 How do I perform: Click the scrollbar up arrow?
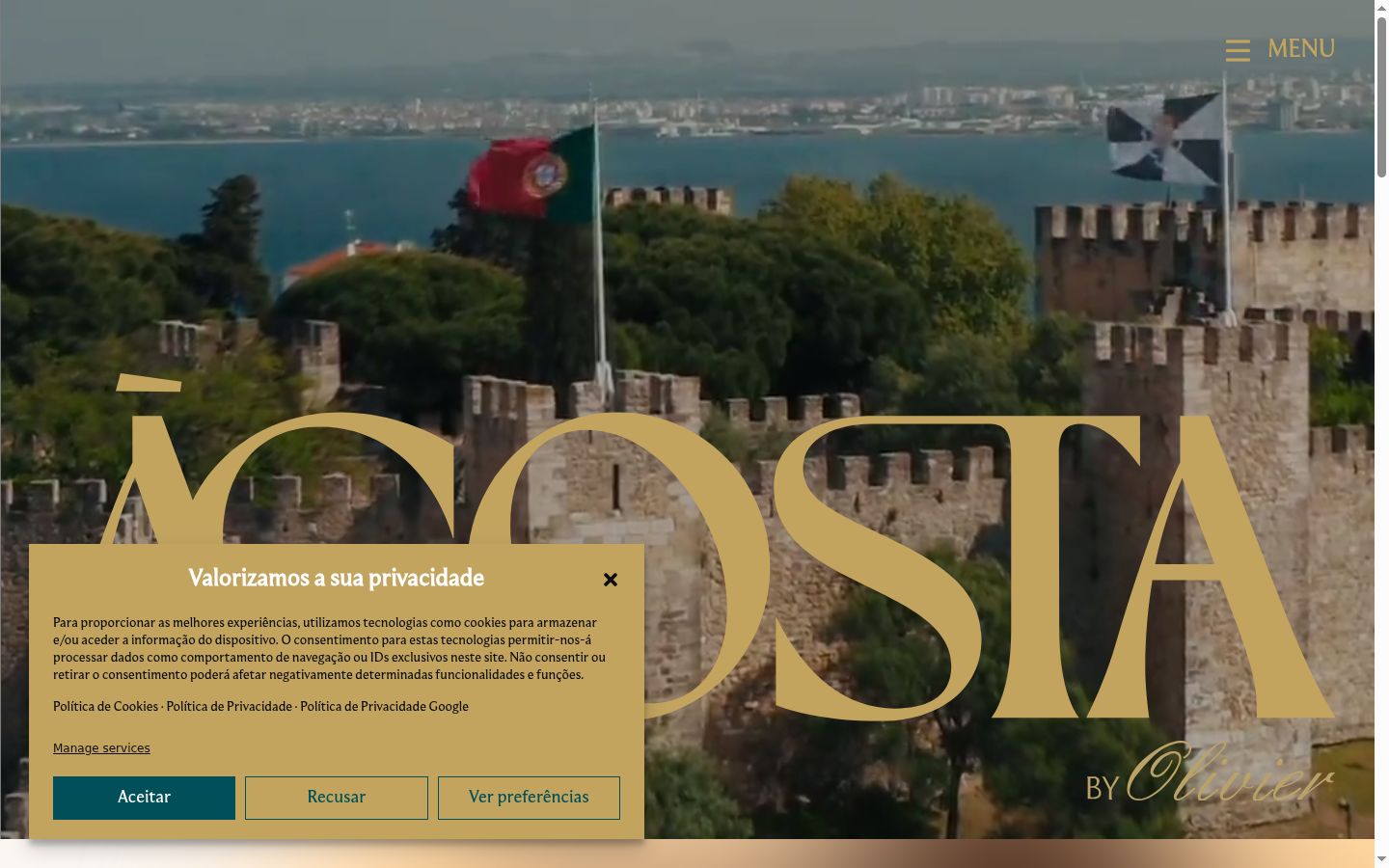(1381, 7)
